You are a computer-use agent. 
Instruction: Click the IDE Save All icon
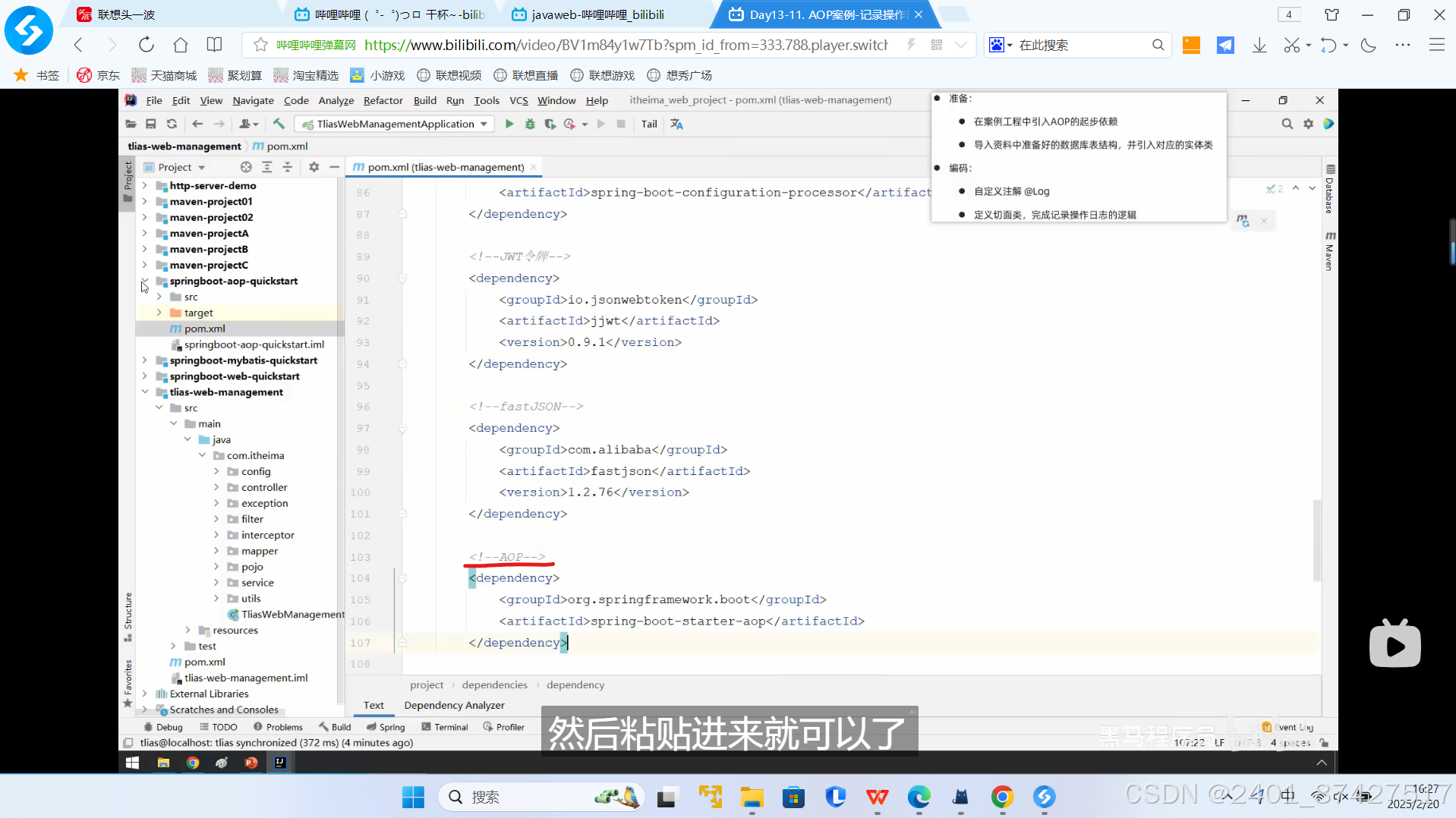click(x=151, y=124)
